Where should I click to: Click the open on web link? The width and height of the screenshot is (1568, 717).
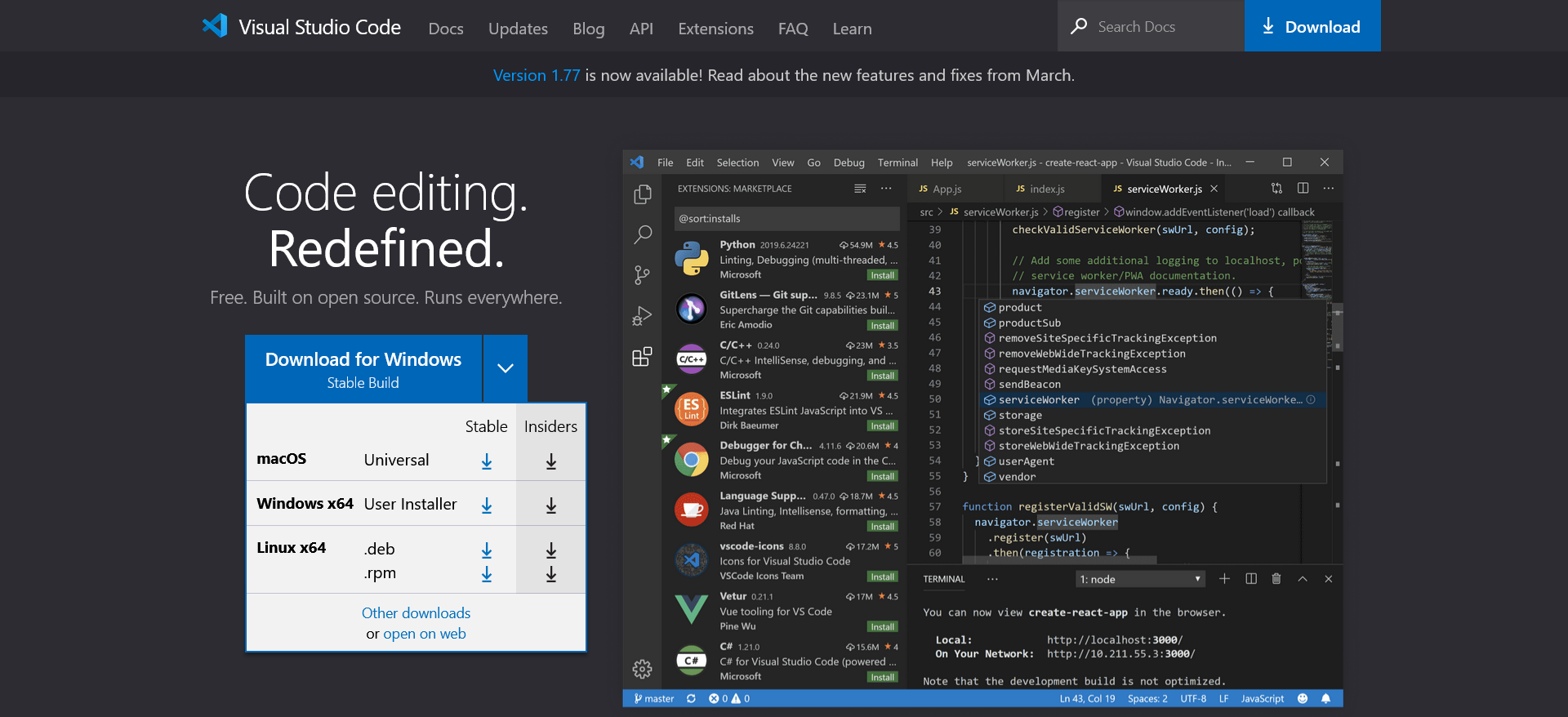point(425,634)
